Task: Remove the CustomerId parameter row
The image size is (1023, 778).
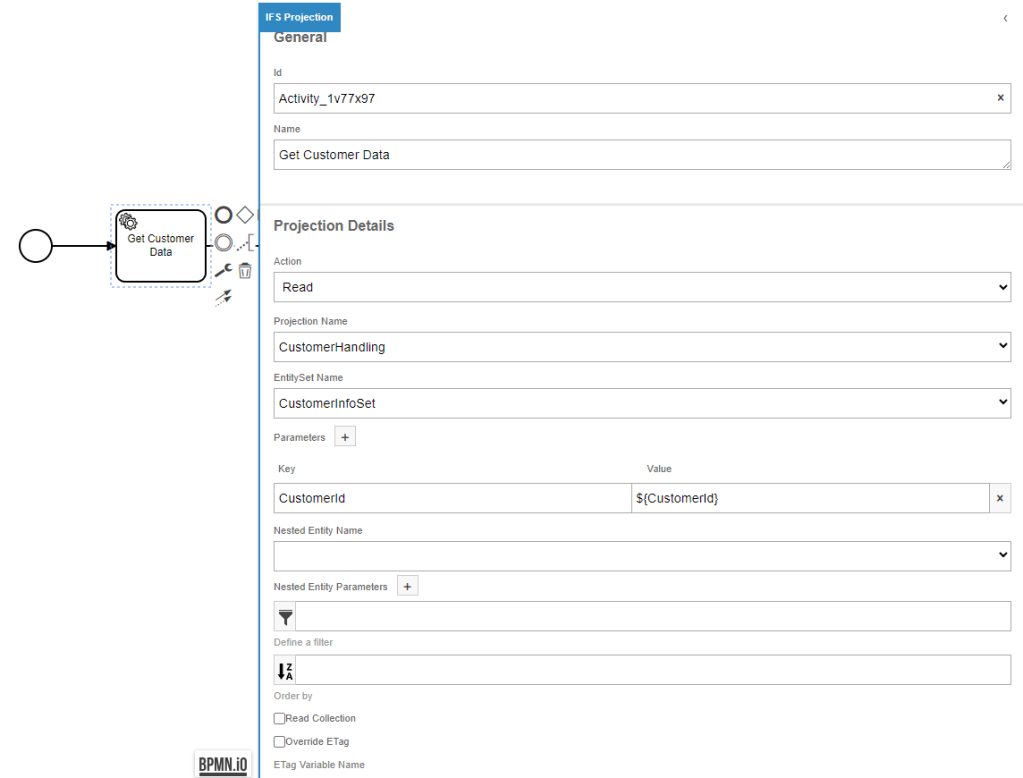Action: 1000,498
